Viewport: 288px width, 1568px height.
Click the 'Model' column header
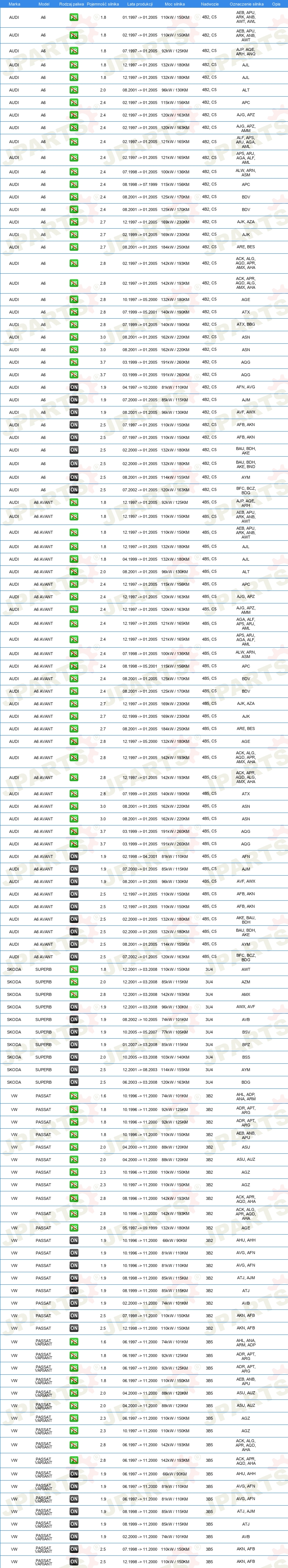(44, 4)
